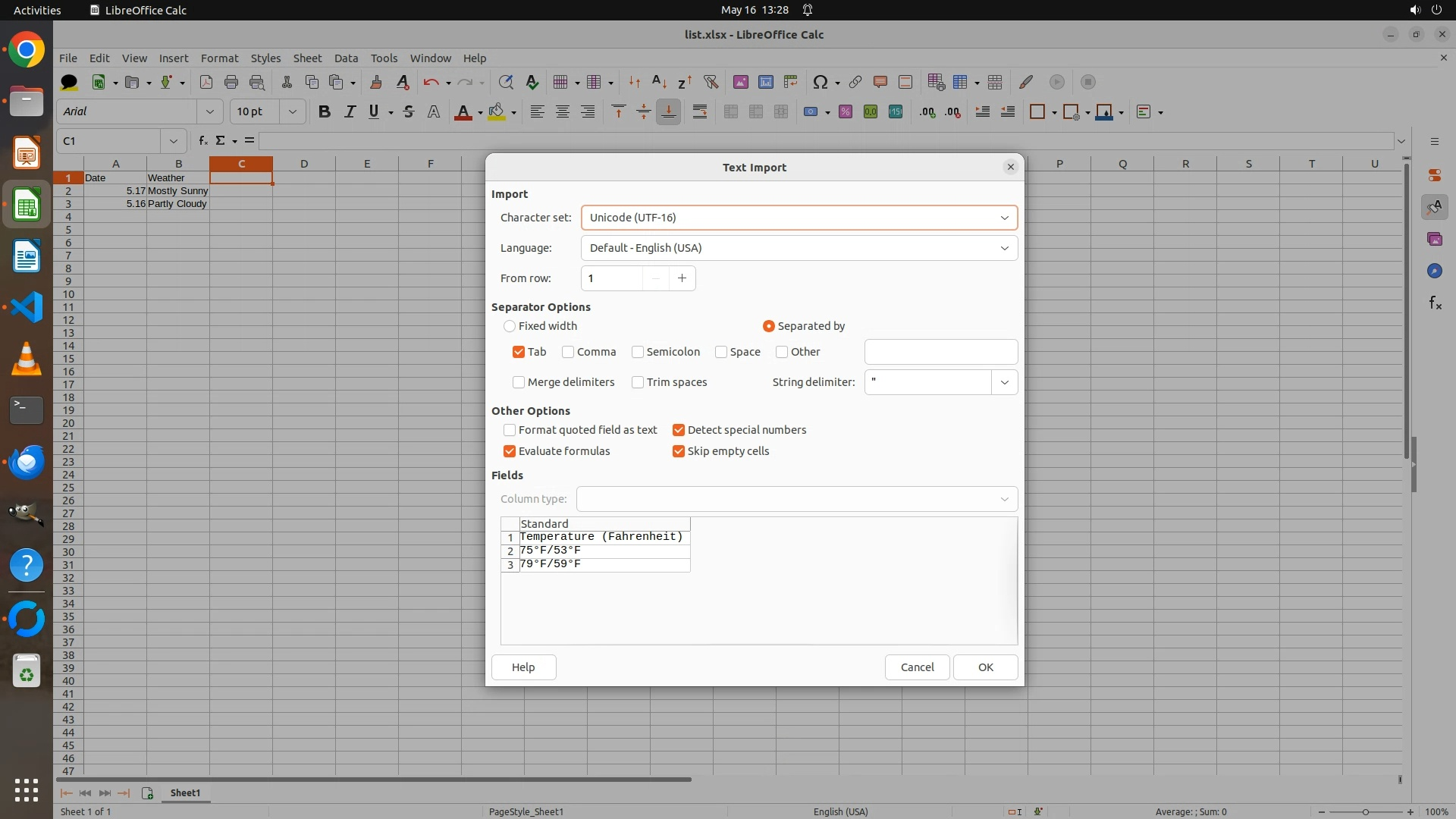This screenshot has height=819, width=1456.
Task: Open Thunderbird from the dock
Action: tap(27, 462)
